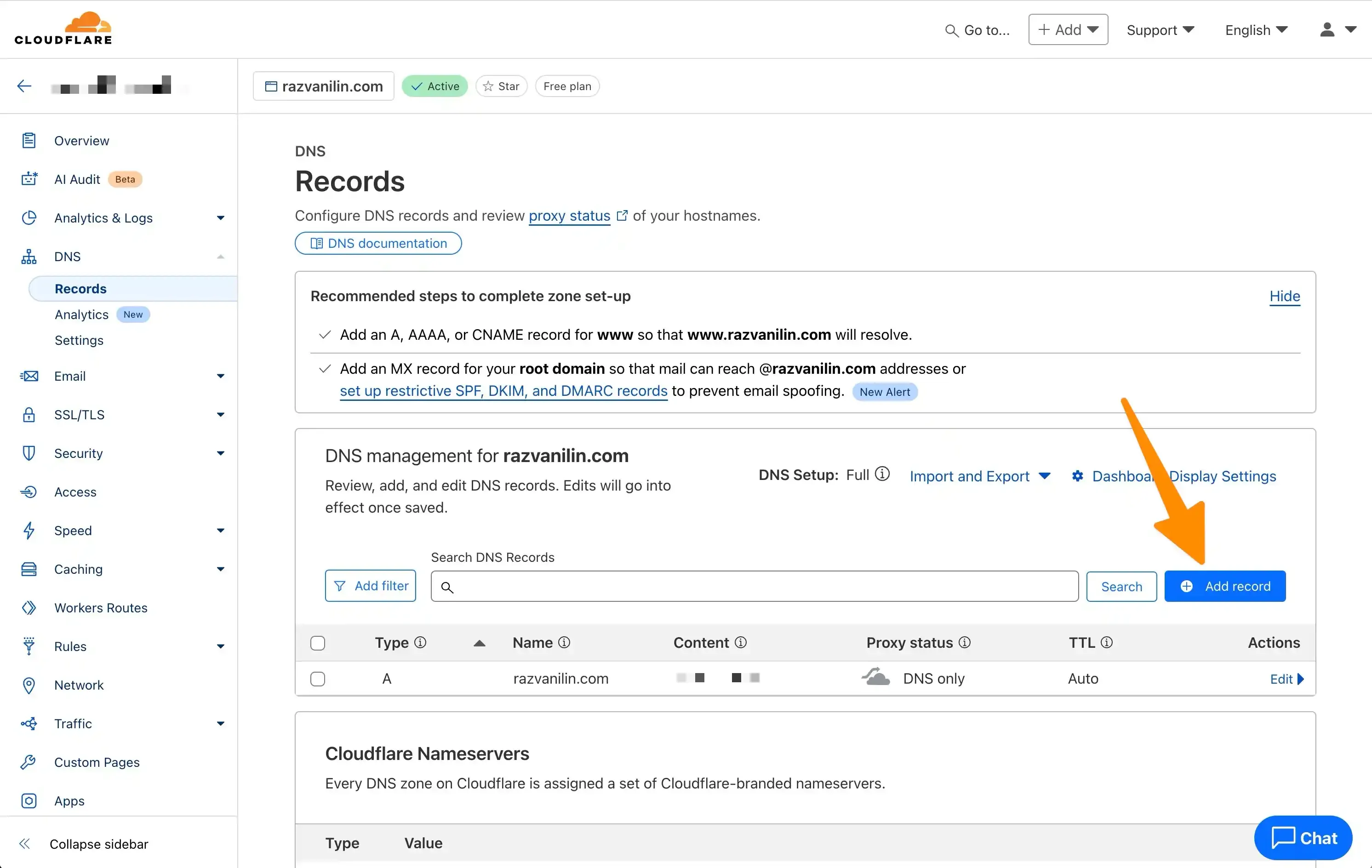Click the info icon beside Proxy status header
This screenshot has width=1372, height=868.
[965, 642]
